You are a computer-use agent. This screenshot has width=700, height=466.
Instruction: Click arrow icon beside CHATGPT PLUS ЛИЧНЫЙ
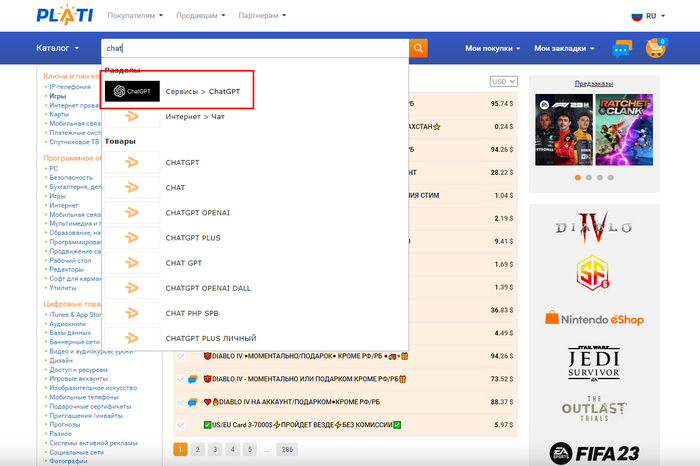click(132, 338)
